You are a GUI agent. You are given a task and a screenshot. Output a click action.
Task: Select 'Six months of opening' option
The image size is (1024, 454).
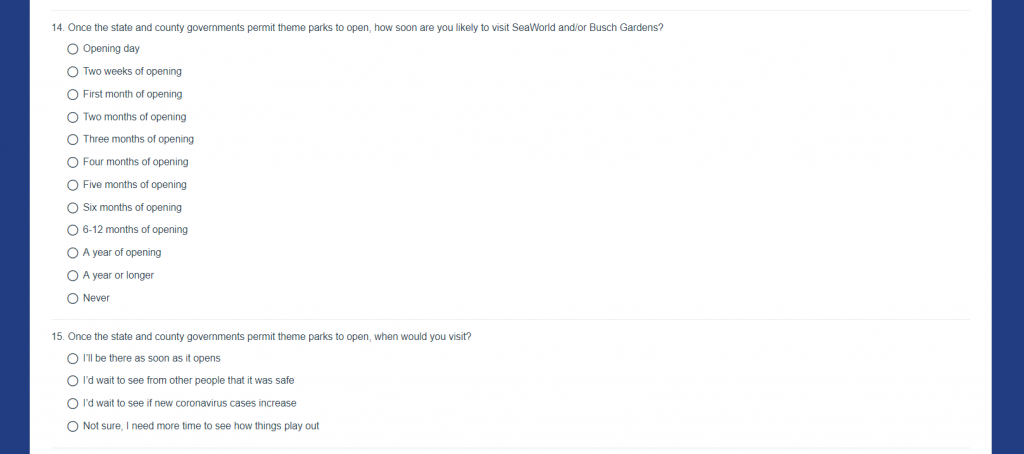(72, 208)
